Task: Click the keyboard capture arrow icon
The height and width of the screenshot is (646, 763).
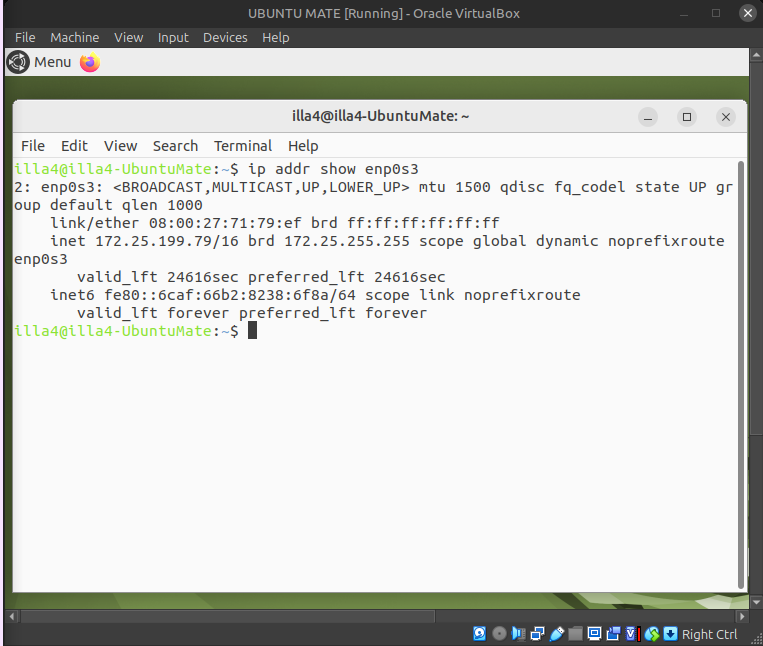Action: 670,634
